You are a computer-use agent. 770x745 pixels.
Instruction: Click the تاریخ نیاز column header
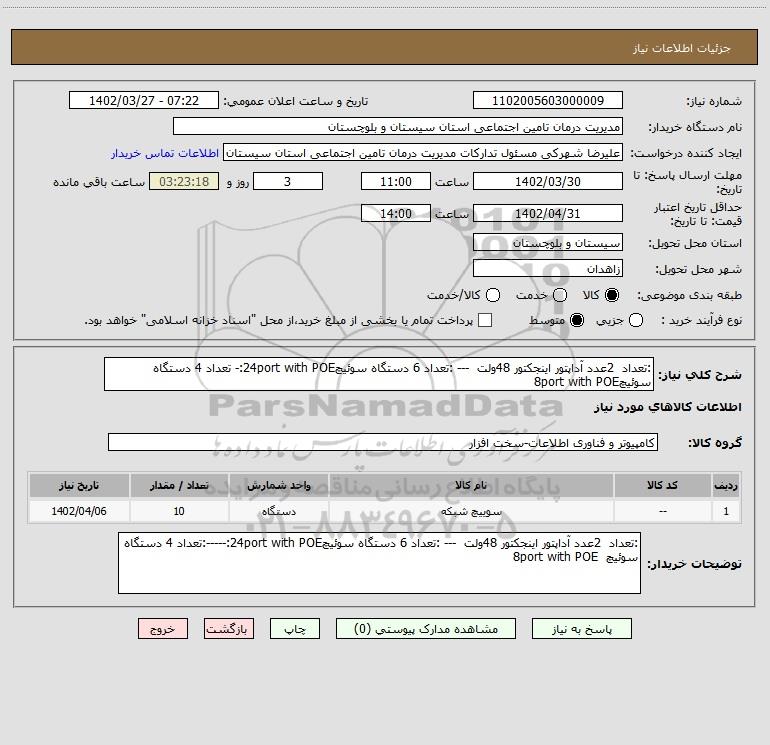click(79, 486)
